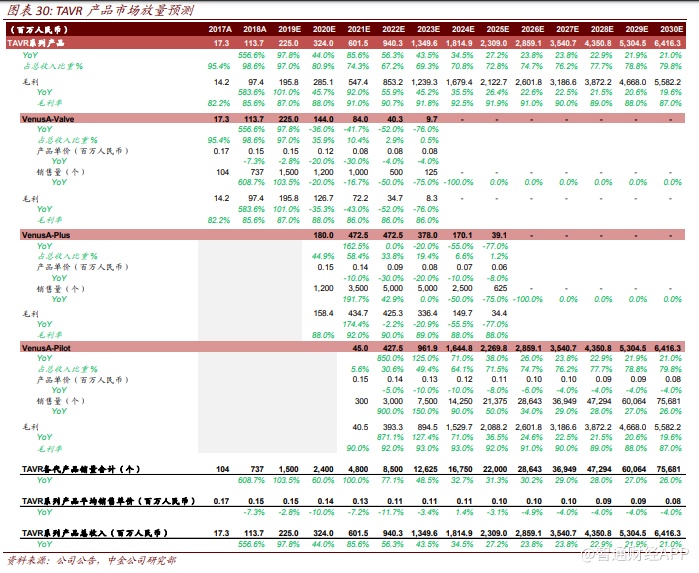
Task: Click VenusA-Plus gross profit value 158.4
Action: (324, 313)
